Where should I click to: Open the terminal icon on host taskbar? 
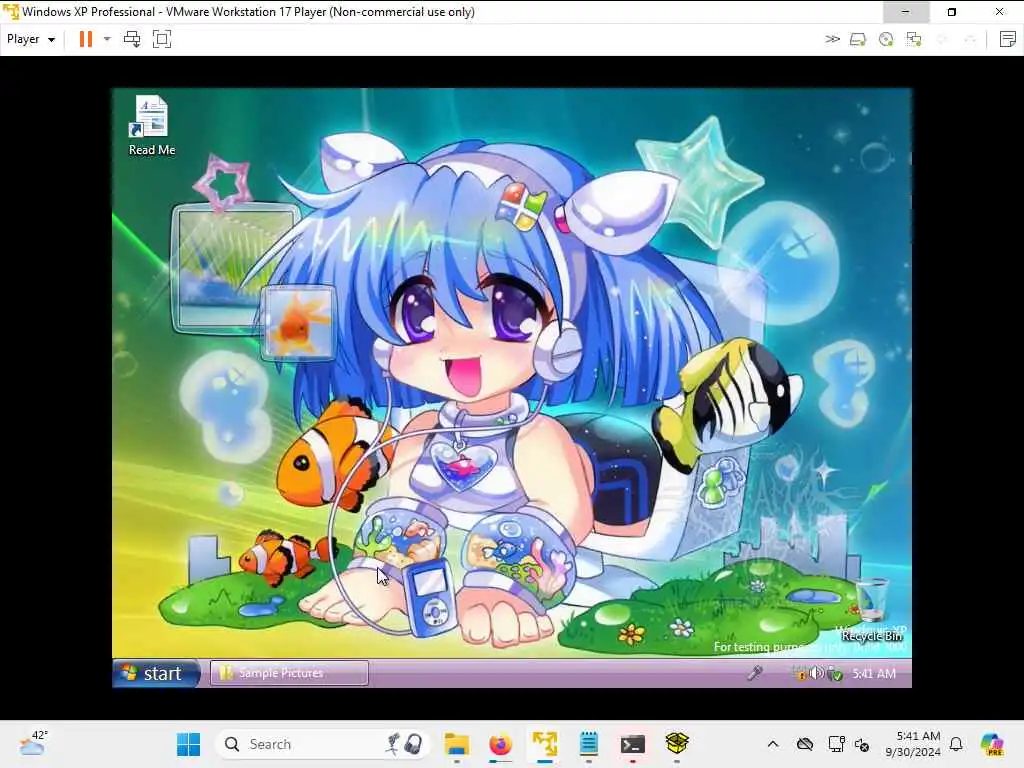(x=632, y=744)
